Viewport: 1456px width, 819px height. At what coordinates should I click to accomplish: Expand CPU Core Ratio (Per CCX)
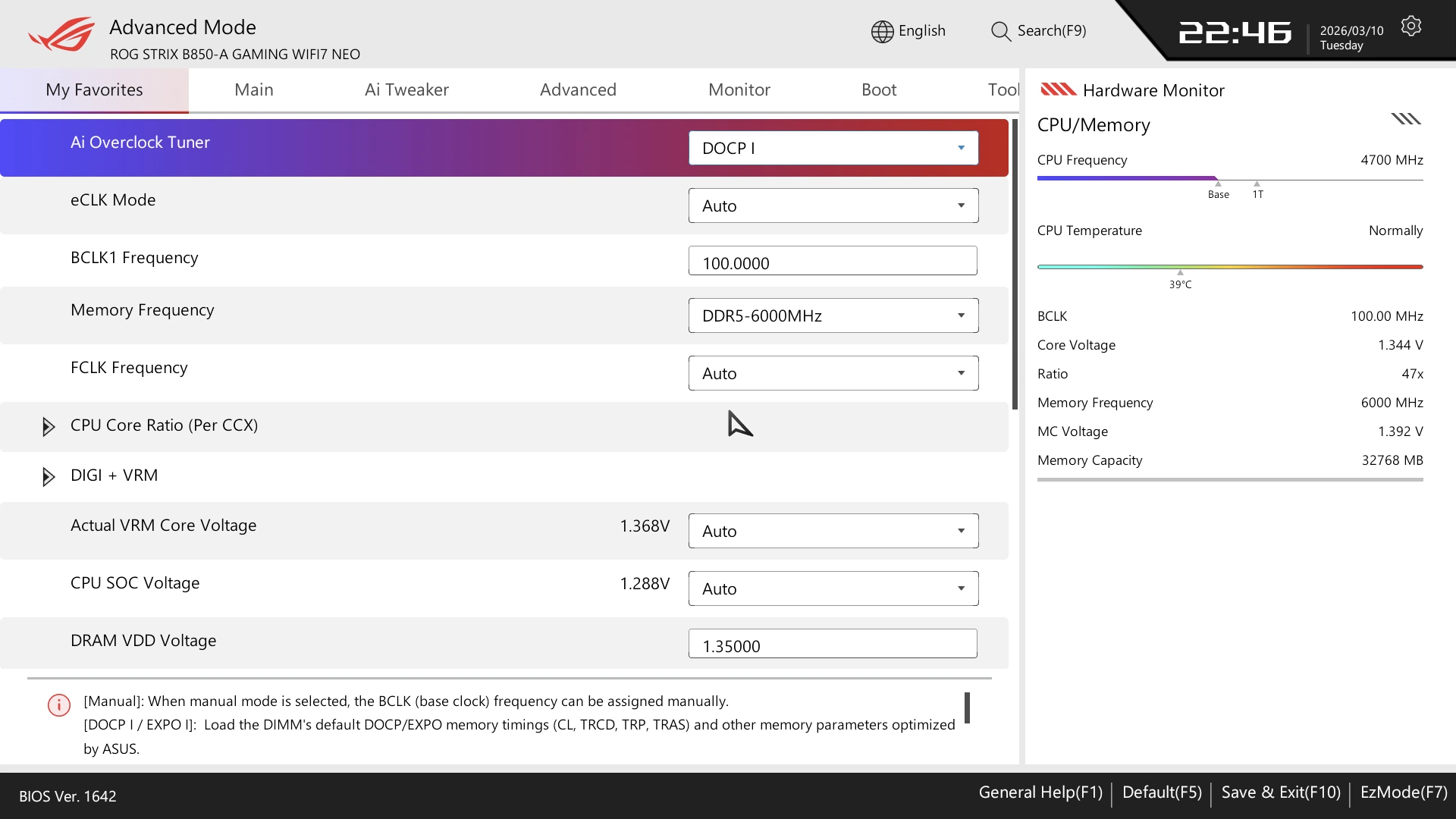[49, 426]
